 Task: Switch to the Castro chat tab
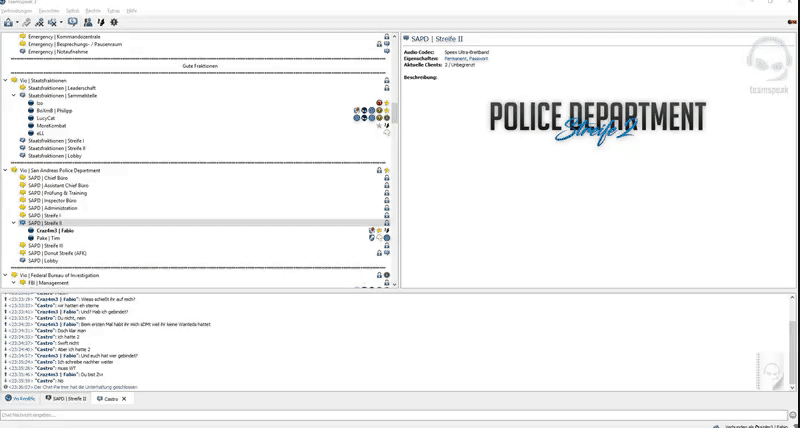(112, 398)
